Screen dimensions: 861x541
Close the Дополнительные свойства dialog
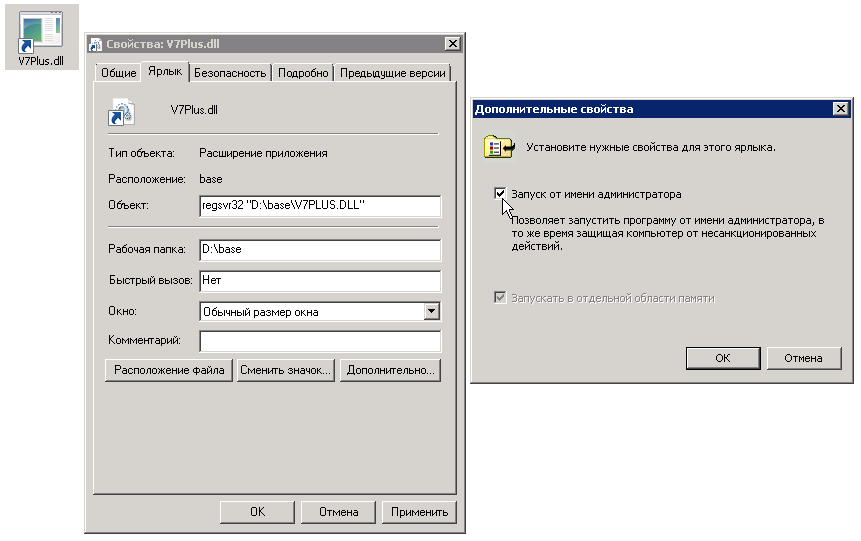point(840,109)
